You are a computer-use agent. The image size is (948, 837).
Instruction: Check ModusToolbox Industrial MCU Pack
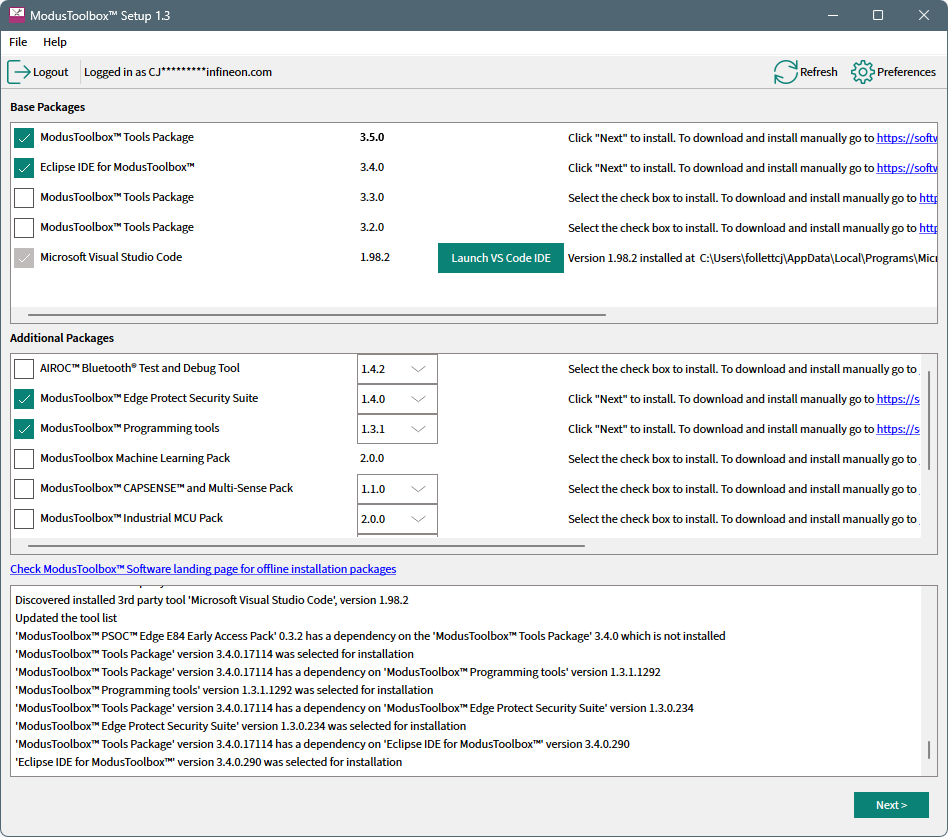(x=24, y=519)
